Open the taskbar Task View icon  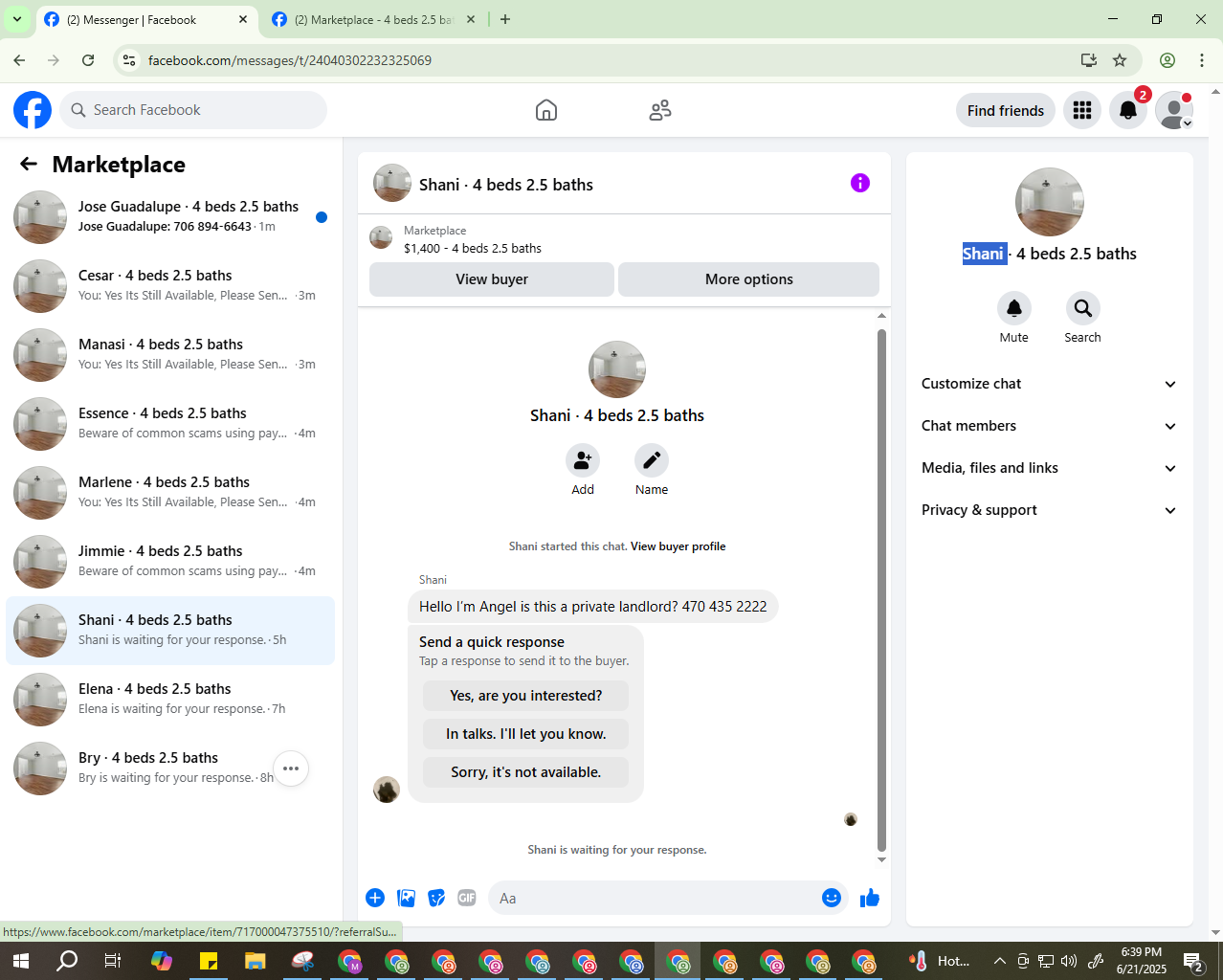pyautogui.click(x=113, y=961)
